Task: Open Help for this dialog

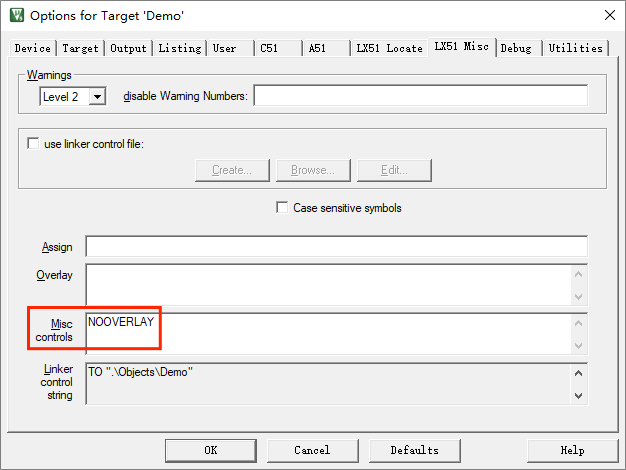Action: pos(572,450)
